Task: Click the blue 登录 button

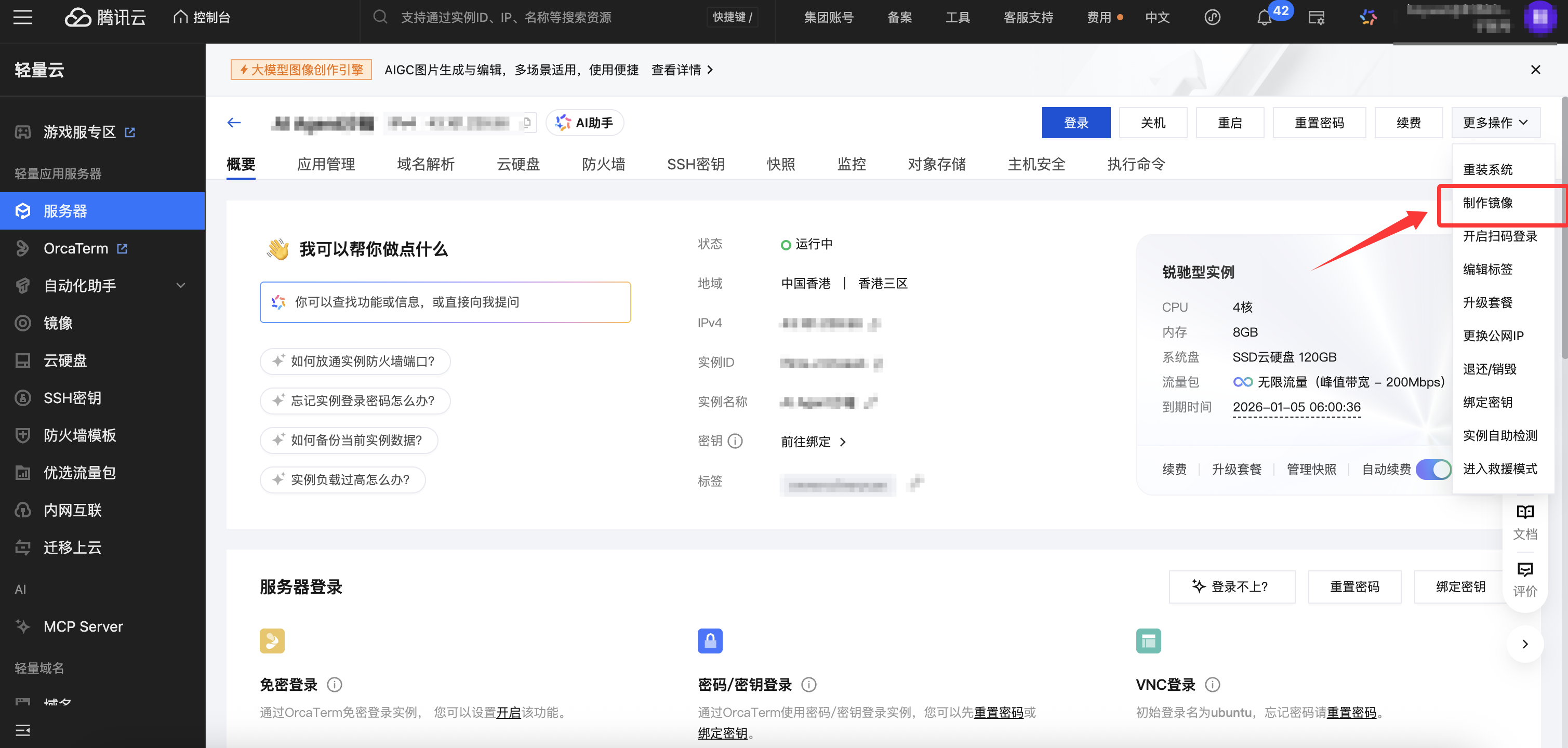Action: coord(1075,123)
